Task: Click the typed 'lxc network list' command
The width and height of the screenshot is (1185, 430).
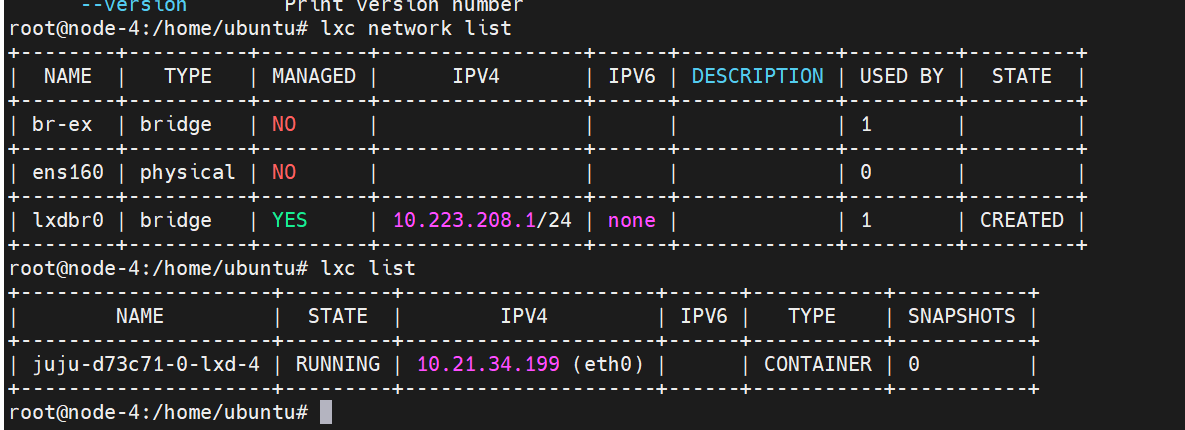Action: point(415,28)
